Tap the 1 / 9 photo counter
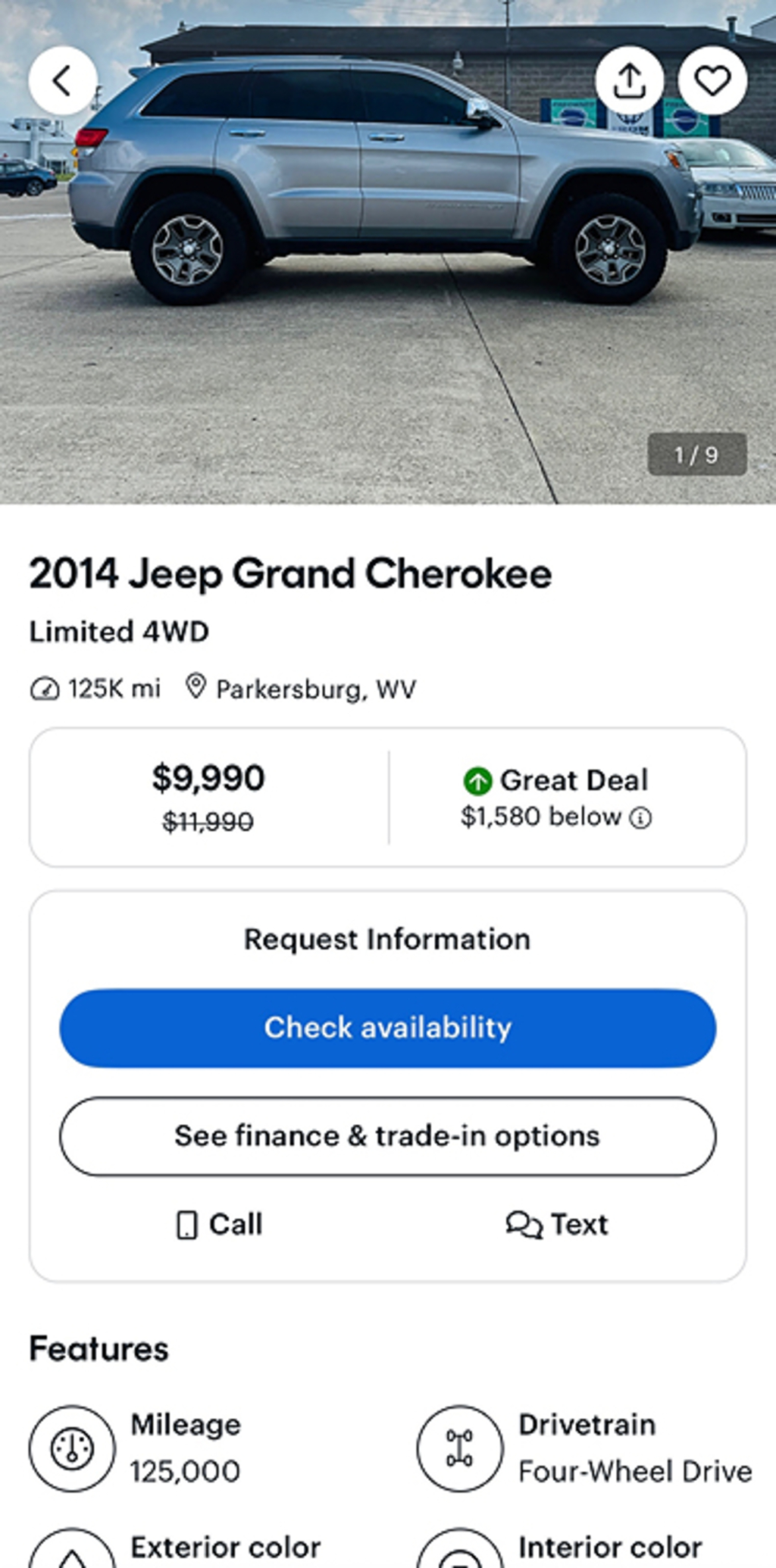Viewport: 776px width, 1568px height. point(696,454)
